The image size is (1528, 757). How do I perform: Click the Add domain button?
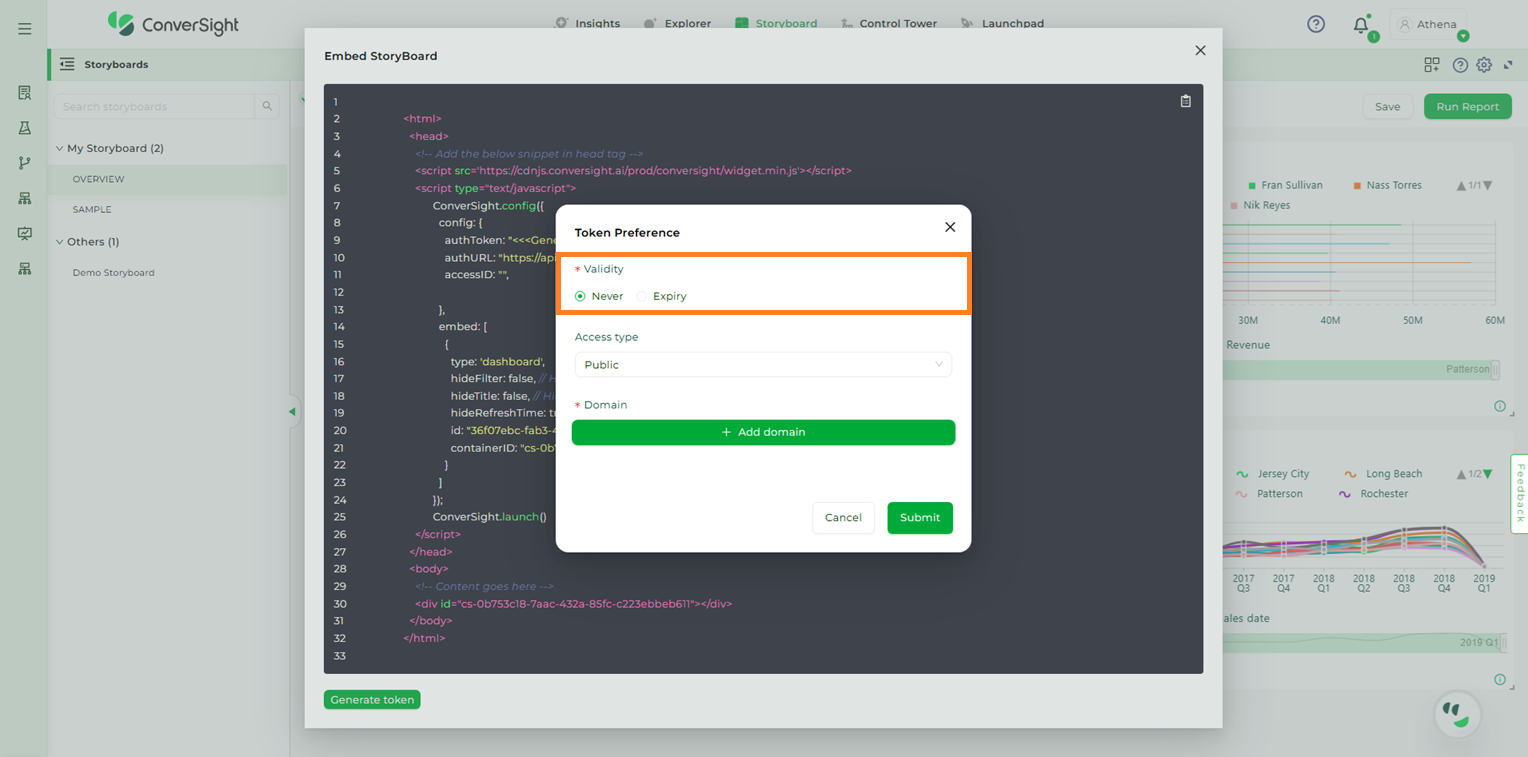763,432
